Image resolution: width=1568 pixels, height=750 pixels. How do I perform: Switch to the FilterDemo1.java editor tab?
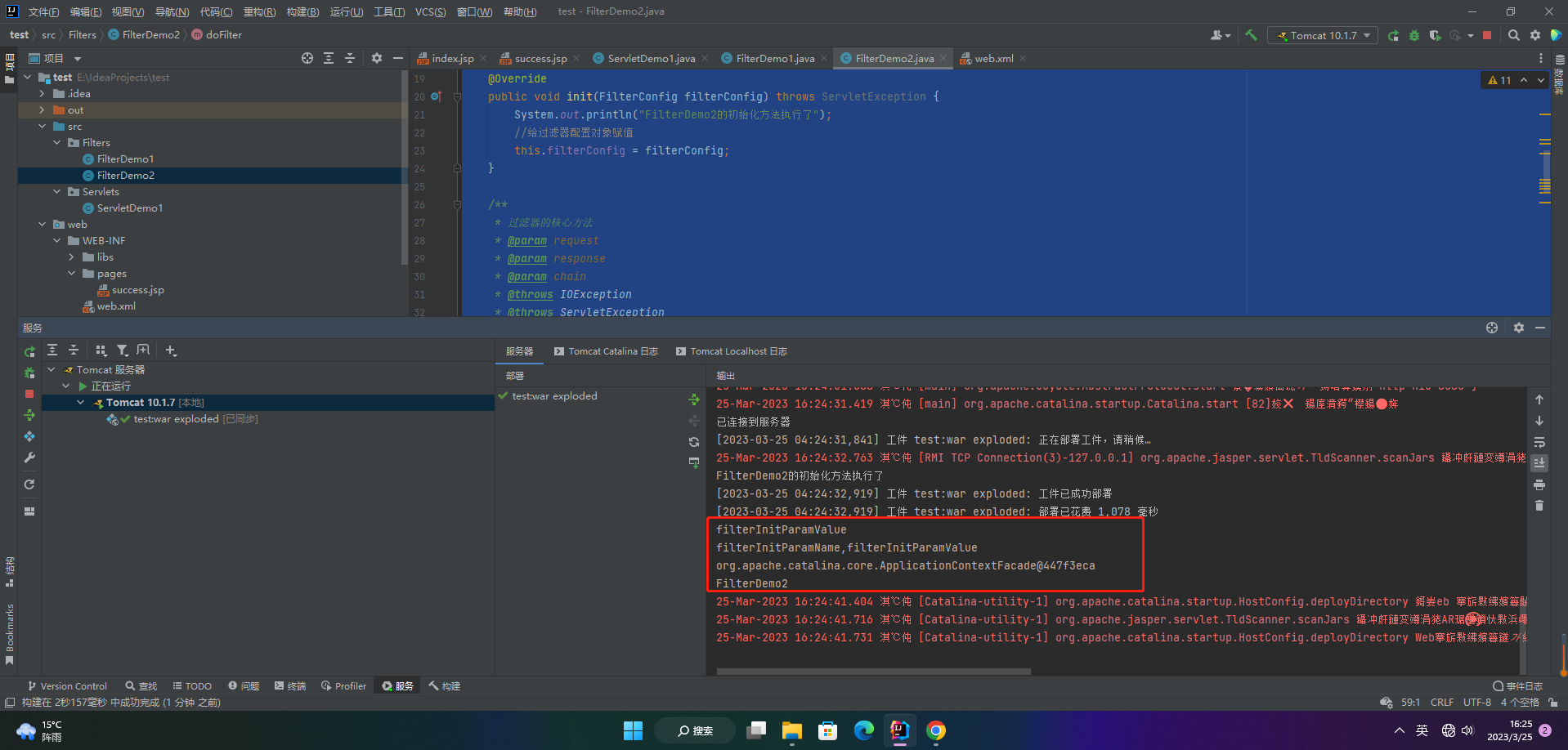tap(774, 58)
